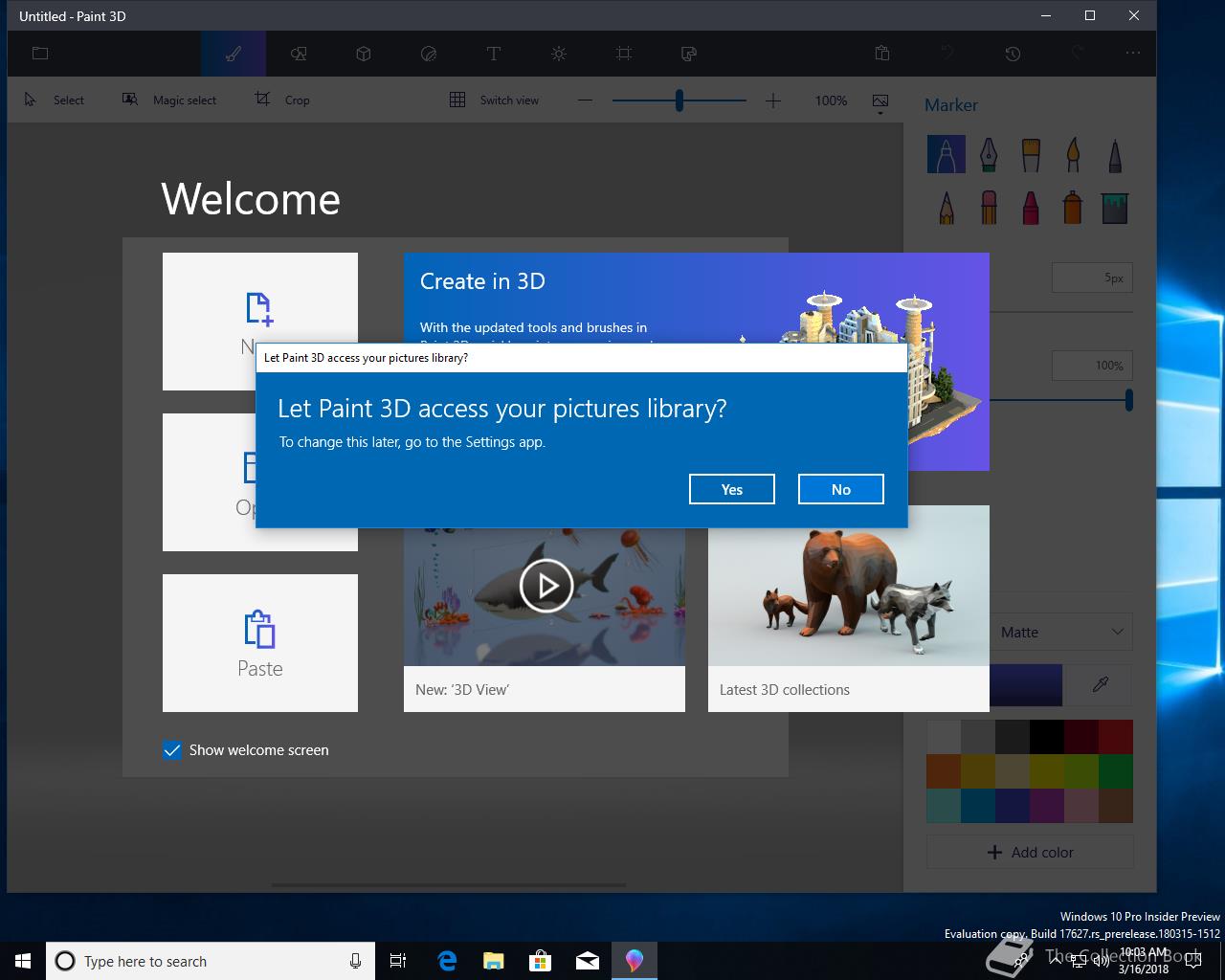Viewport: 1225px width, 980px height.
Task: Open Mail app from taskbar
Action: tap(588, 961)
